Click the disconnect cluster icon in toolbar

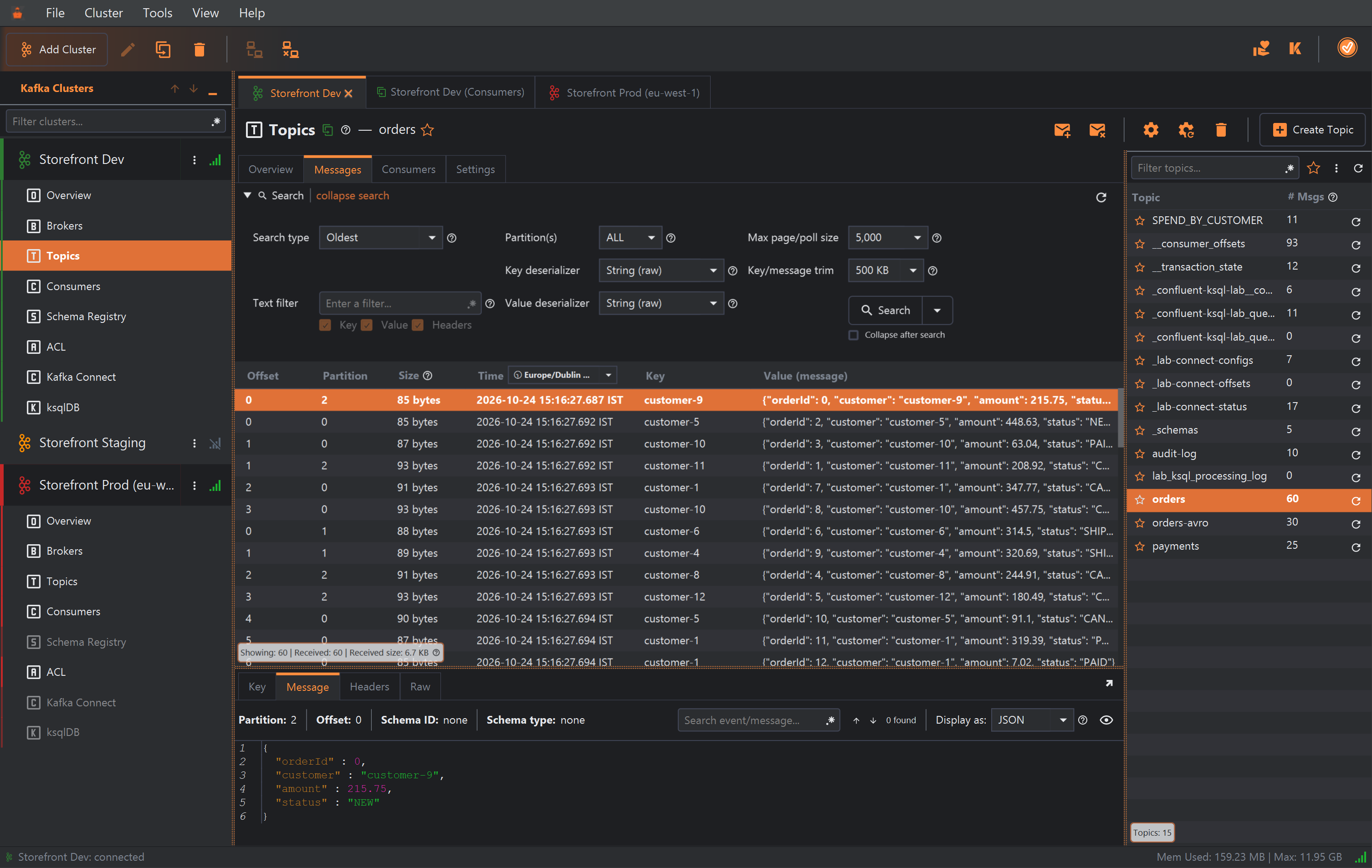[291, 50]
